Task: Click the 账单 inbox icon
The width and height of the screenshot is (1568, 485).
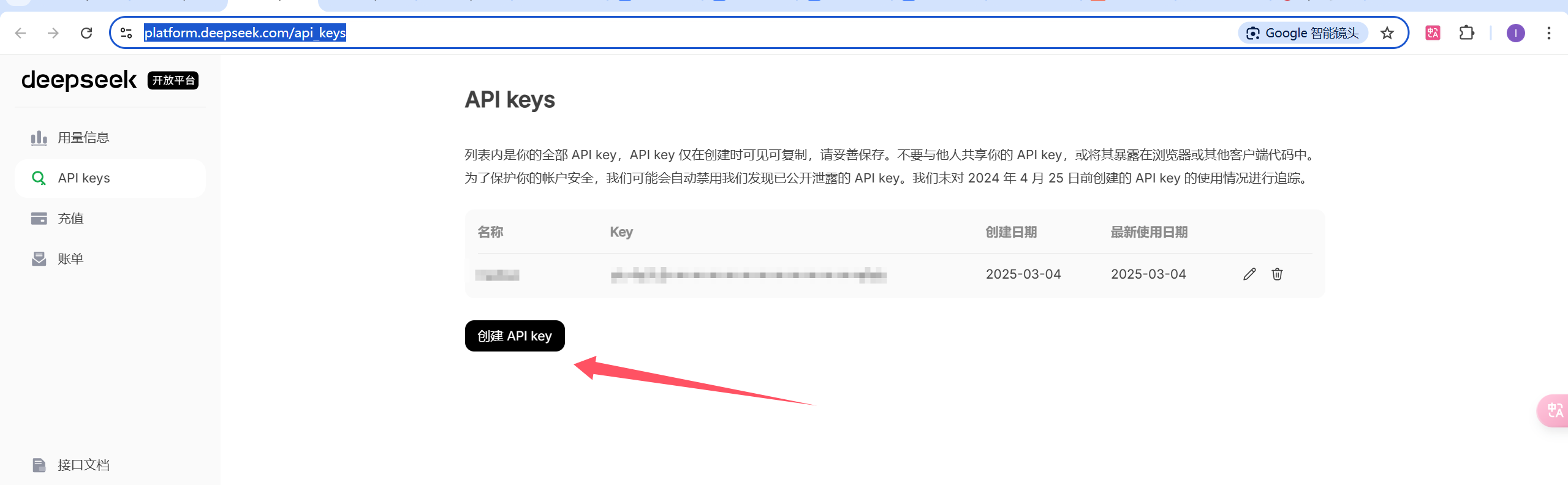Action: 39,259
